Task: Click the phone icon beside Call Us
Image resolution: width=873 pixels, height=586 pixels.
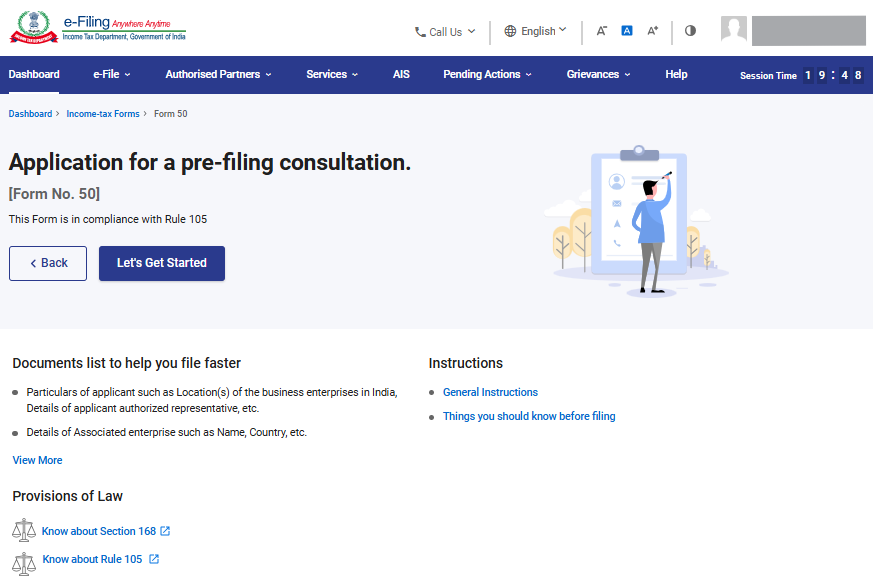Action: click(x=420, y=32)
